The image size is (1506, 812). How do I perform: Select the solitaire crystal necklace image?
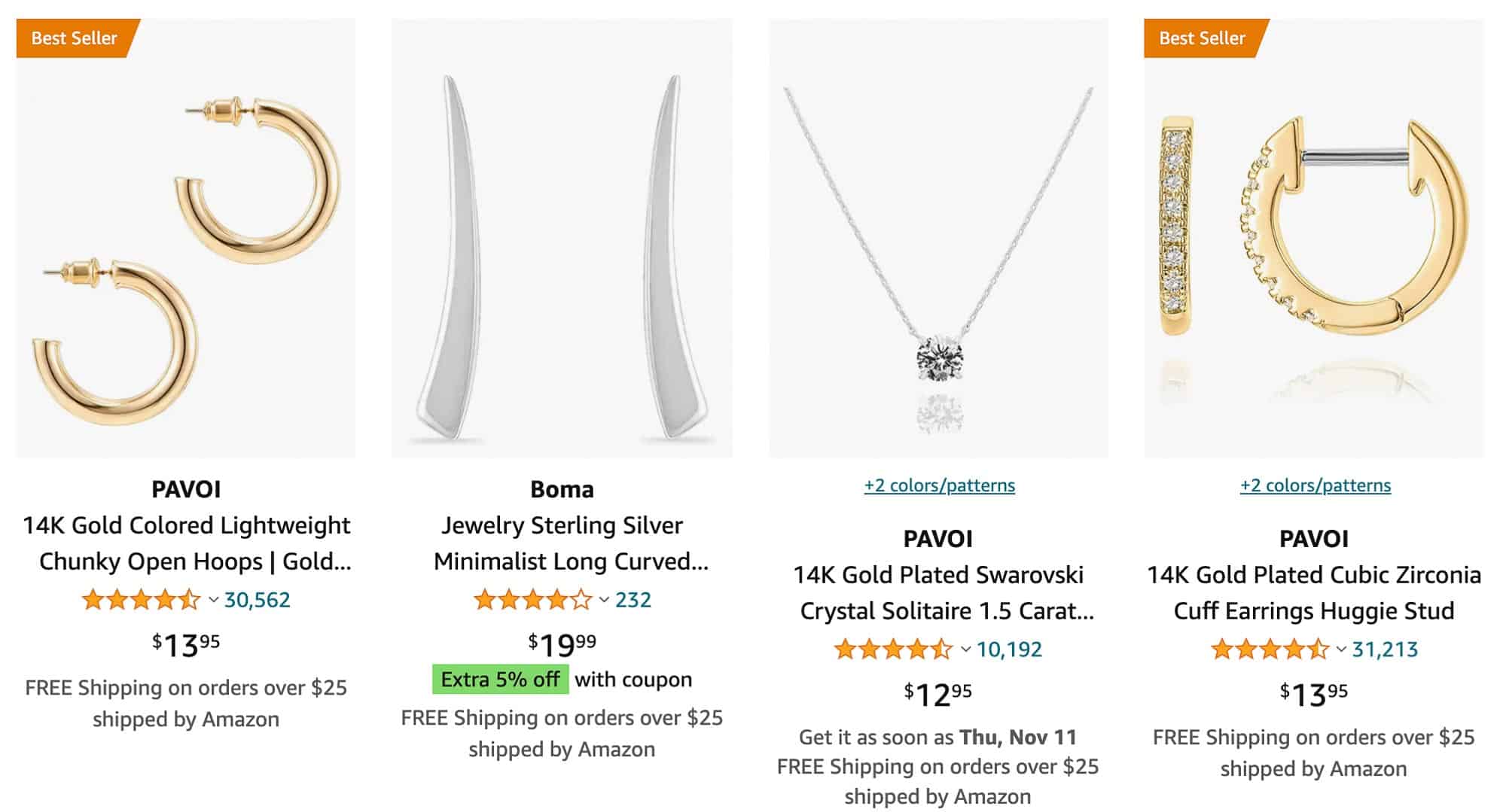(938, 248)
